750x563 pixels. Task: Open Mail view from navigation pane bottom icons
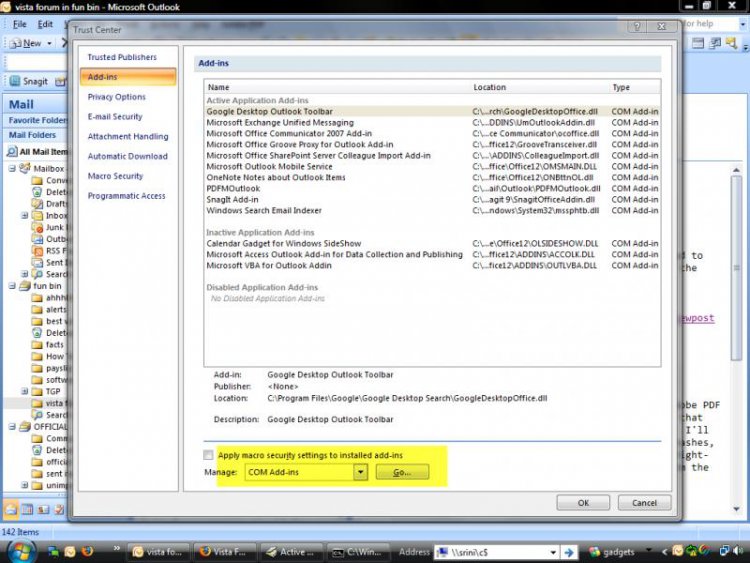[11, 509]
